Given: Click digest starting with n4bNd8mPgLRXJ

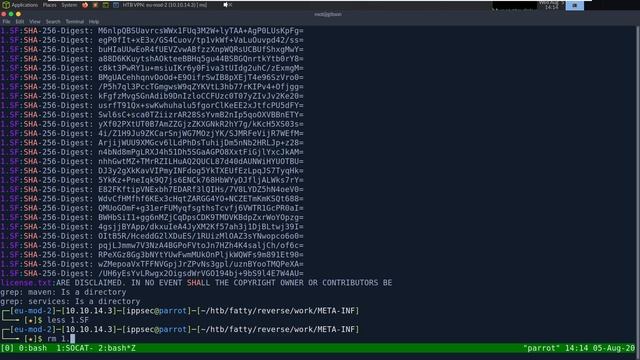Looking at the screenshot, I should point(200,152).
